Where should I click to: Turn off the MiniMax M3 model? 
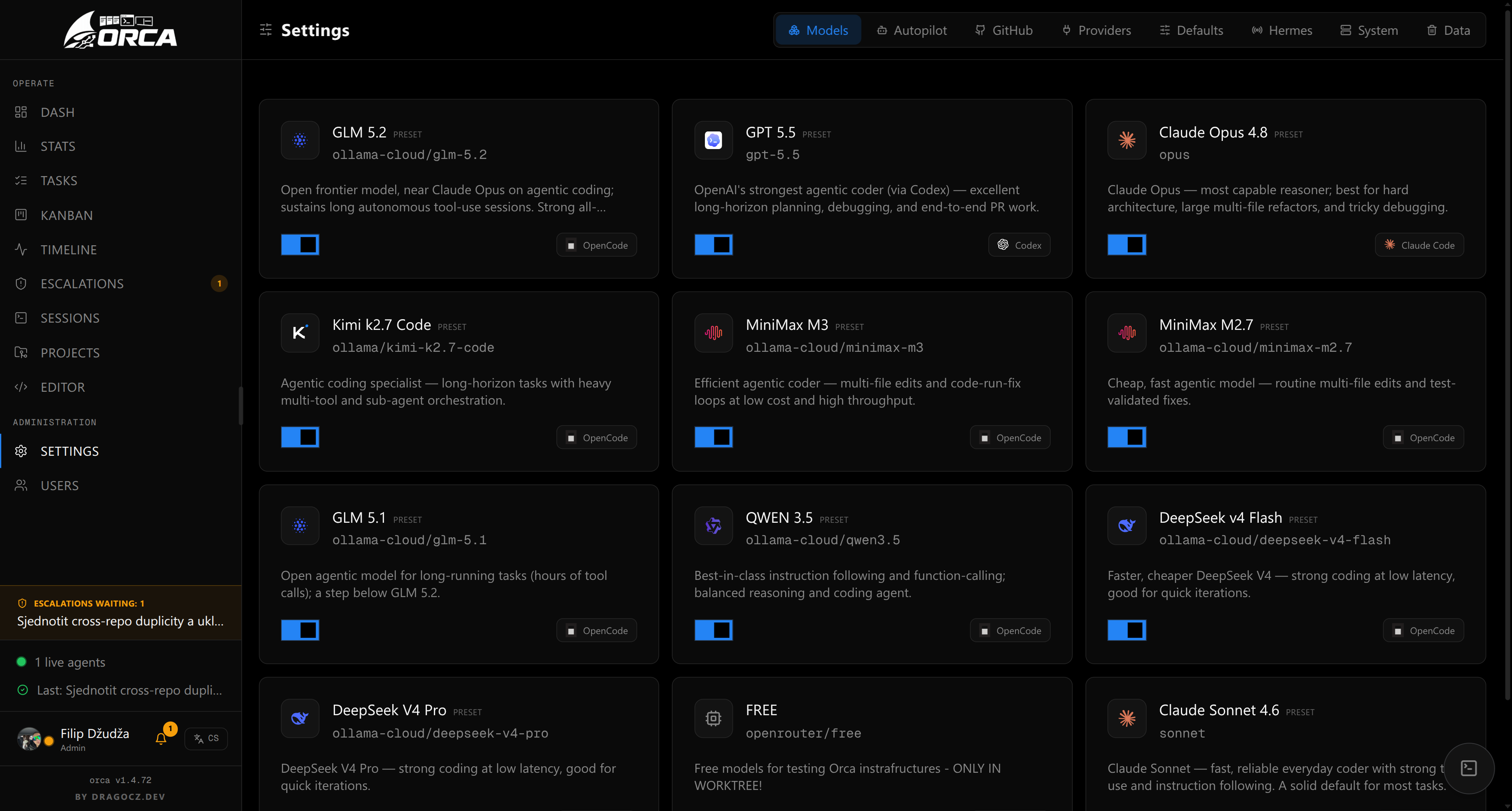[x=713, y=437]
